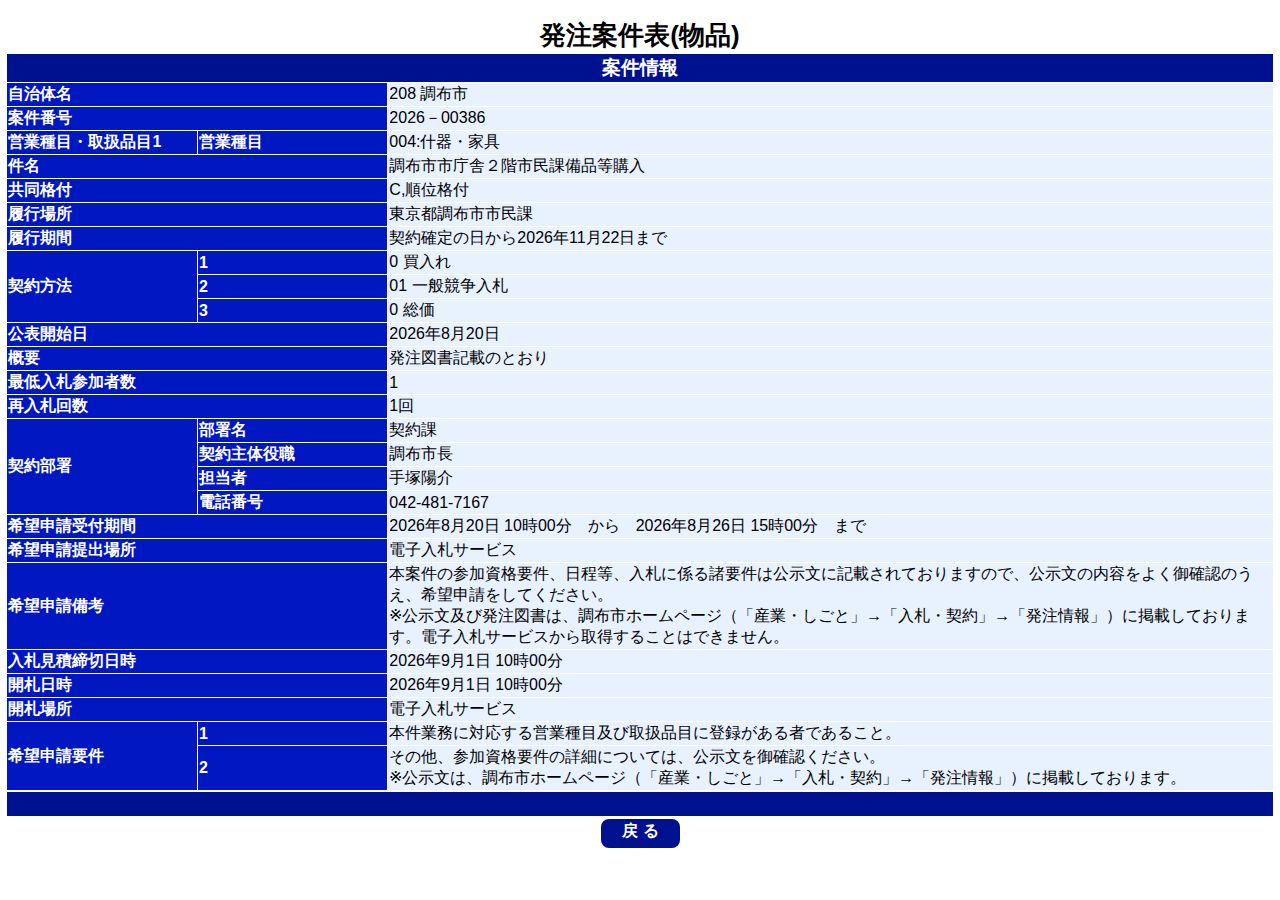The width and height of the screenshot is (1280, 900).
Task: Click the 契約部署 label cell
Action: click(102, 466)
